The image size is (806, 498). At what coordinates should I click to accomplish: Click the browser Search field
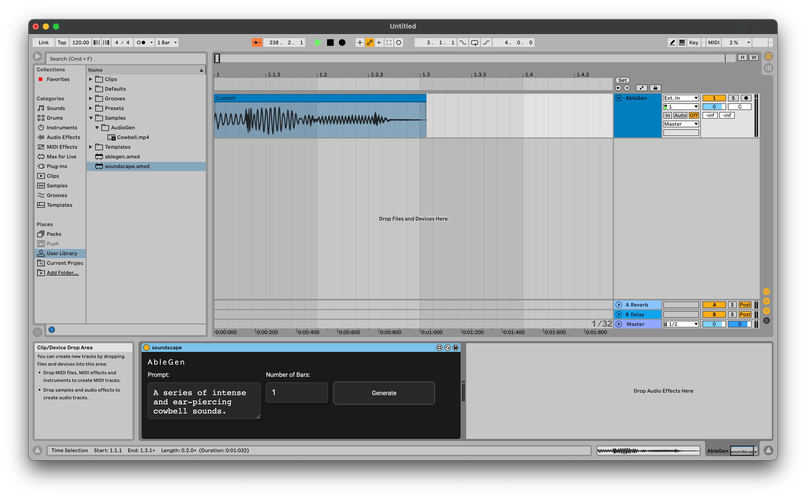(126, 59)
